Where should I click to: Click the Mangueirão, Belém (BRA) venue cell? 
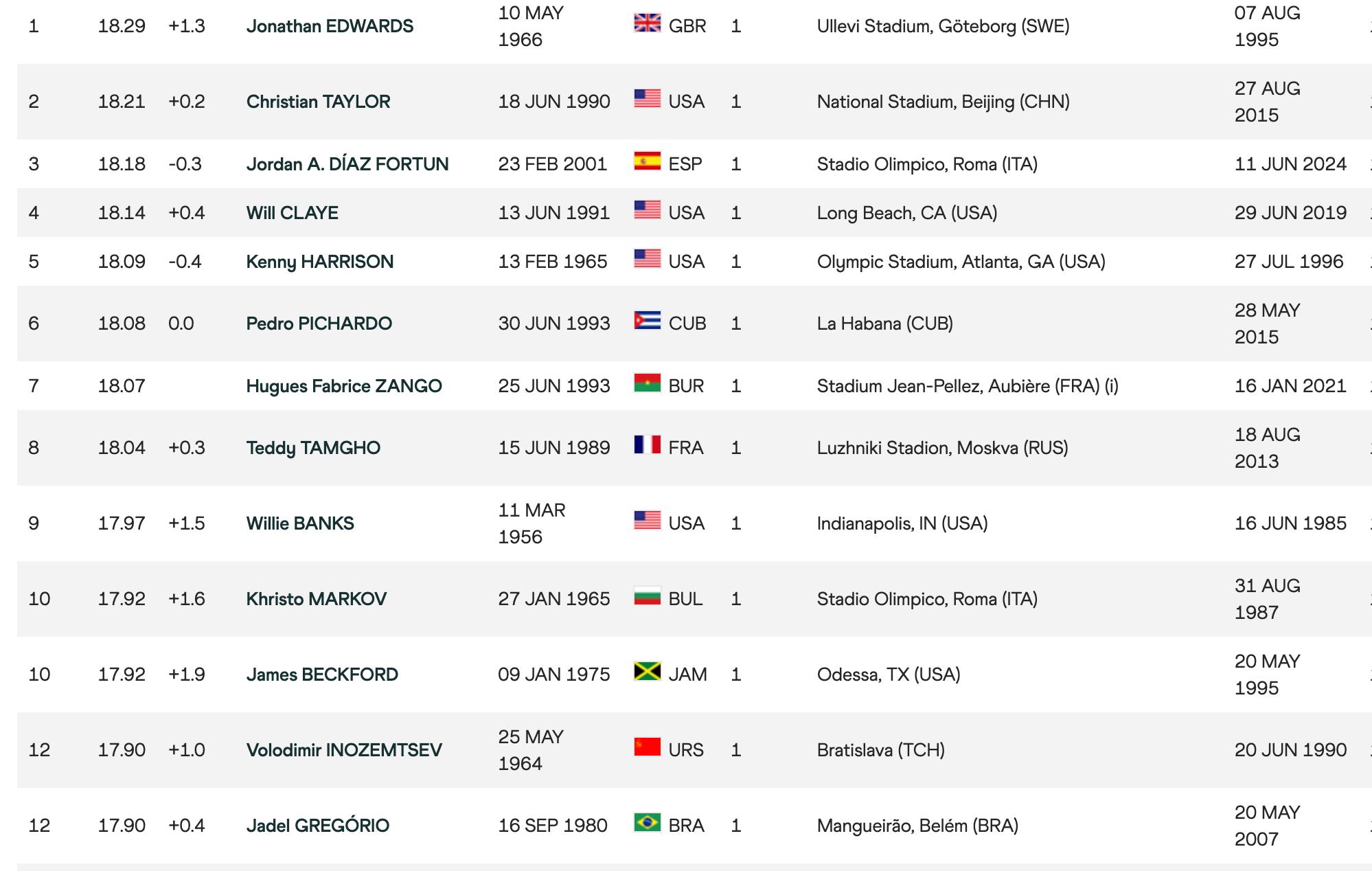pos(917,826)
